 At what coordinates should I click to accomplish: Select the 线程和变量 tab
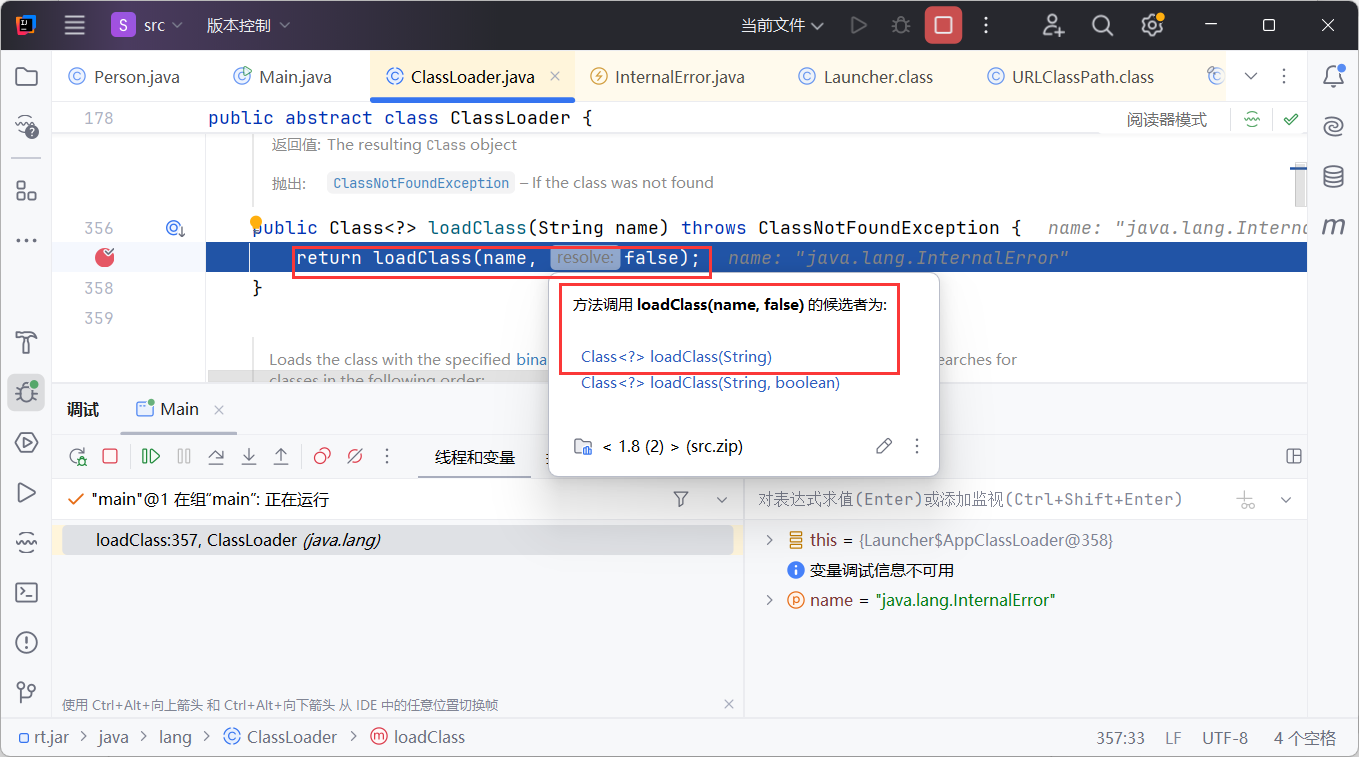(474, 457)
